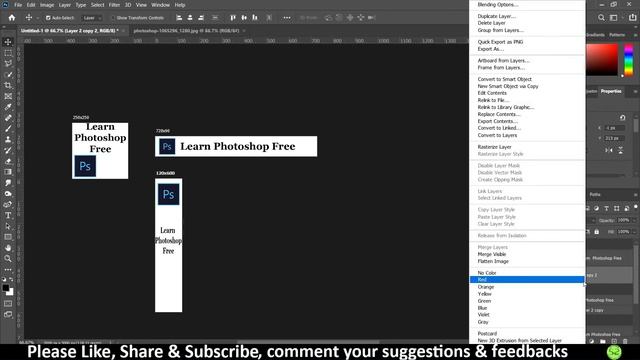Open the Opacity value dropdown arrow
640x360 pixels.
coord(634,220)
